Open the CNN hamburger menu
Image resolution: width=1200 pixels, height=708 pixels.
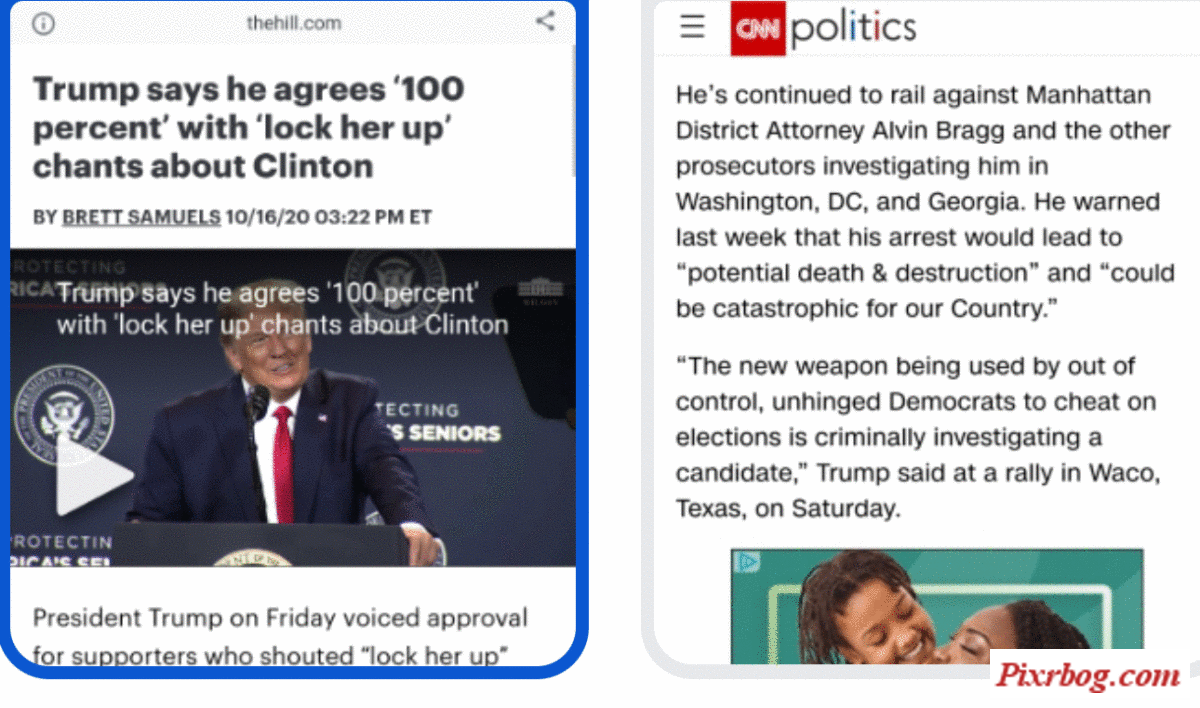[692, 28]
